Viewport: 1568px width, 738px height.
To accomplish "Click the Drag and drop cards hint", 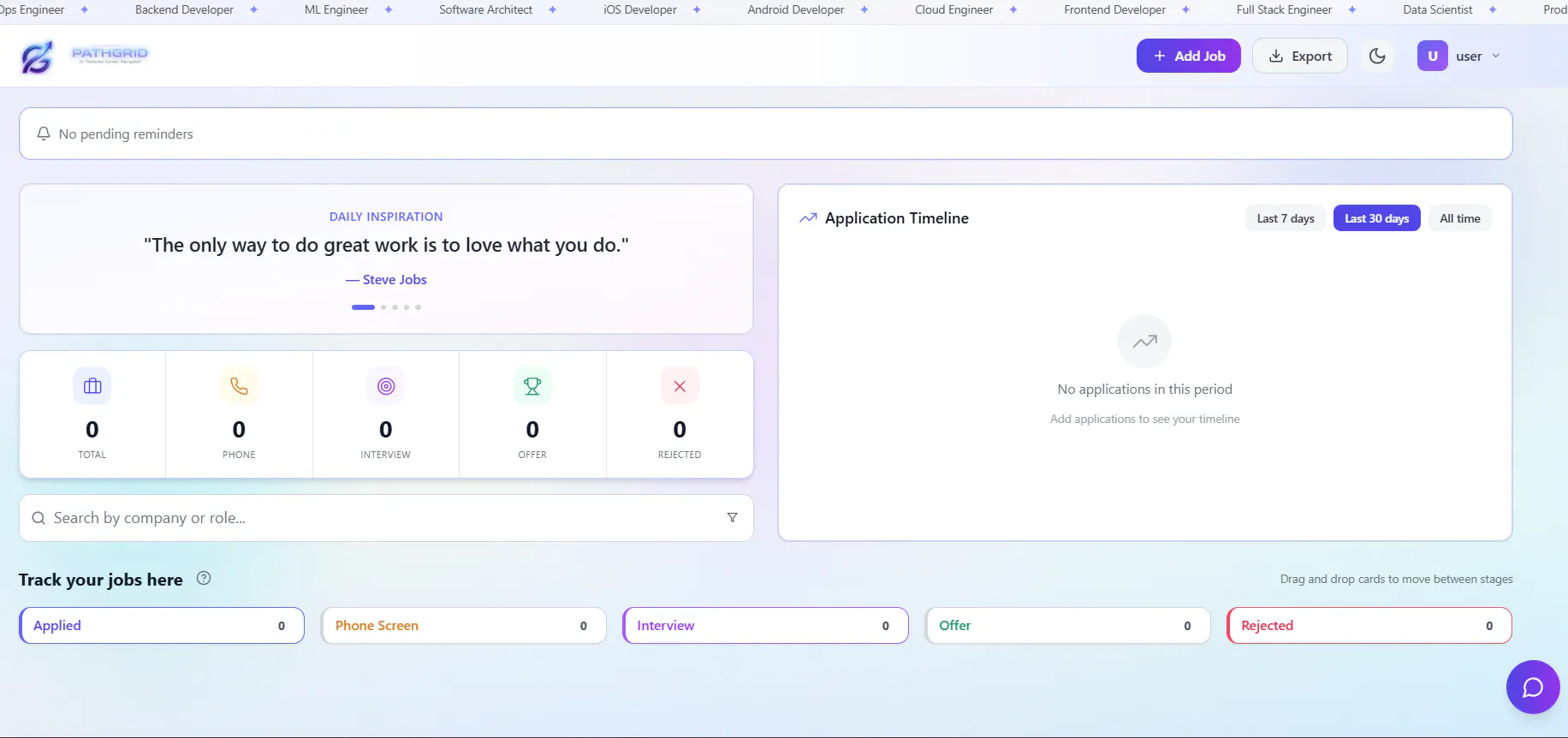I will (1397, 580).
